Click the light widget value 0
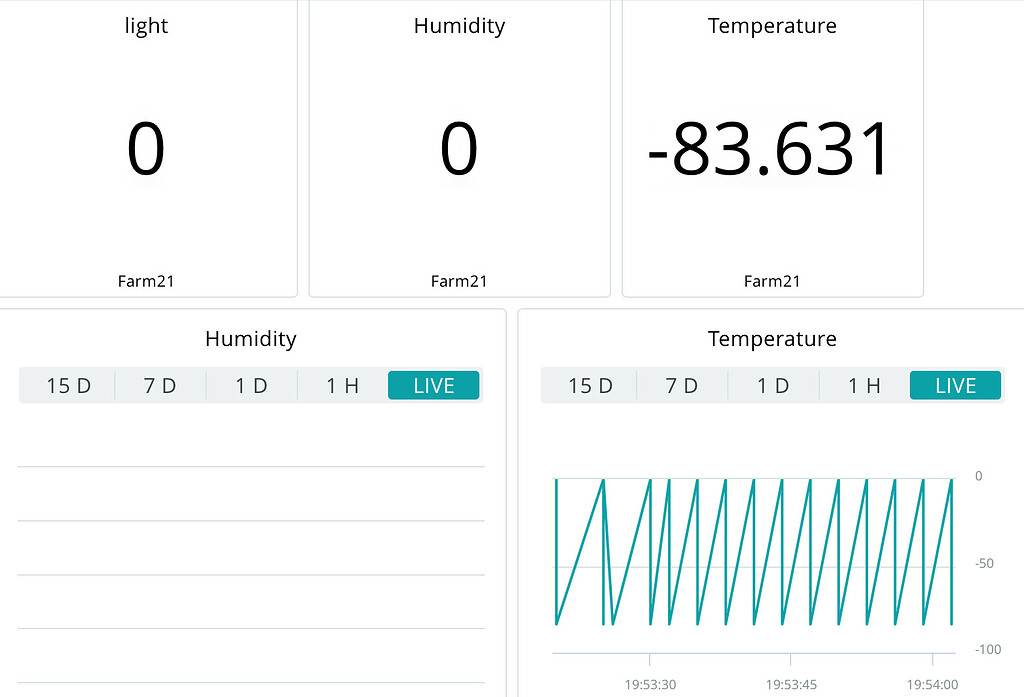The image size is (1024, 697). (x=145, y=150)
